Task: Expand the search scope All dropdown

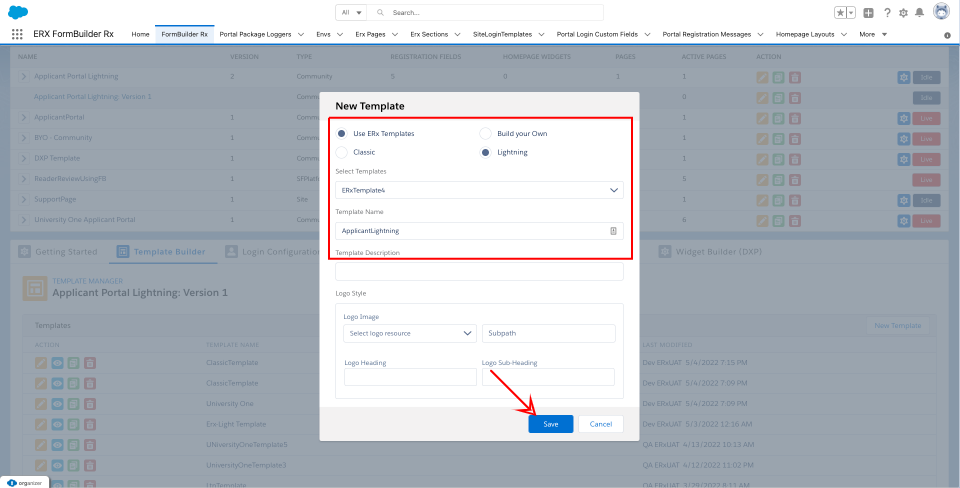Action: click(x=353, y=13)
